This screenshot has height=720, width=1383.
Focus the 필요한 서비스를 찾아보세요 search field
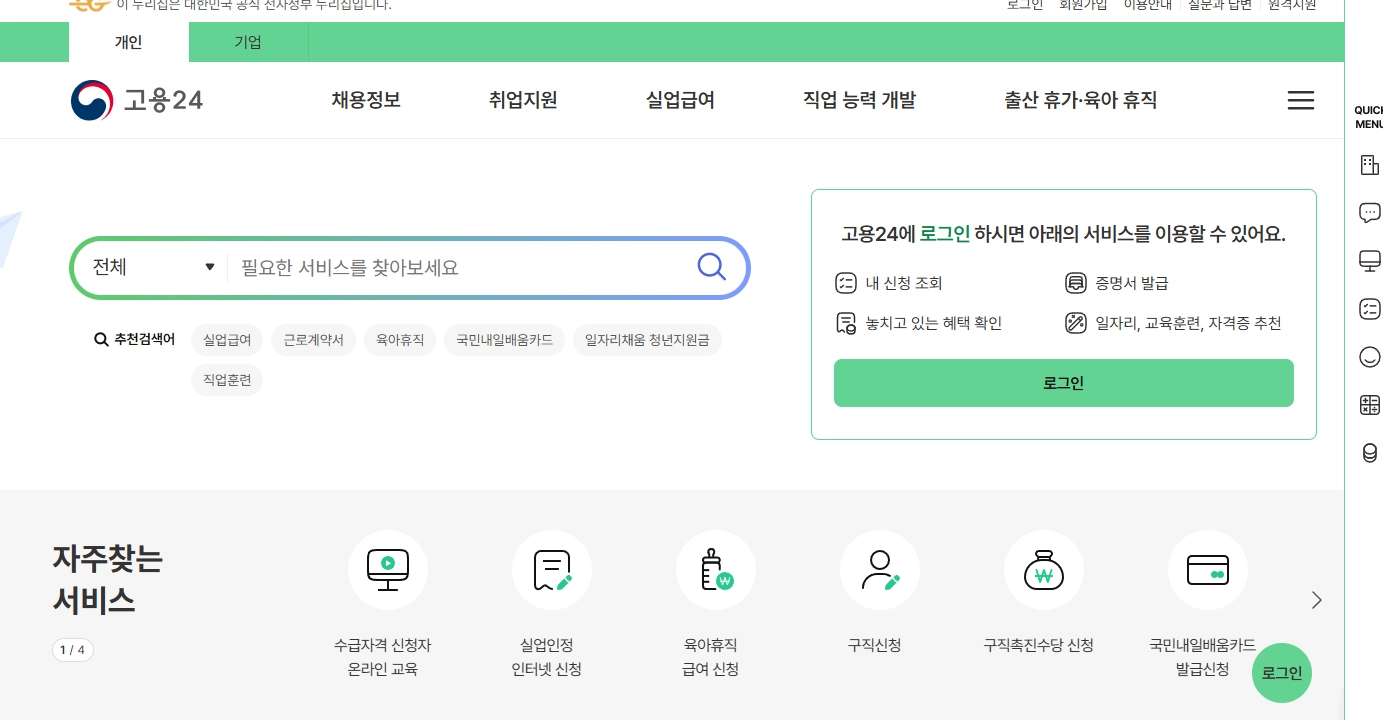tap(460, 267)
